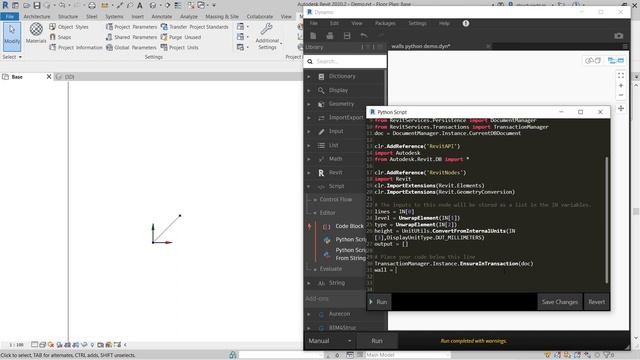Click Zoom out minus icon in Dynamo canvas
640x360 pixels.
pyautogui.click(x=621, y=95)
